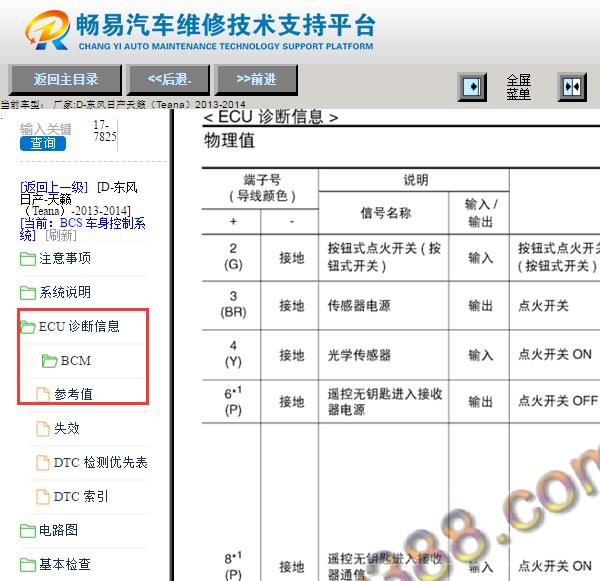The image size is (600, 581).
Task: Click the < ECU 诊断信息 > page heading
Action: 271,117
